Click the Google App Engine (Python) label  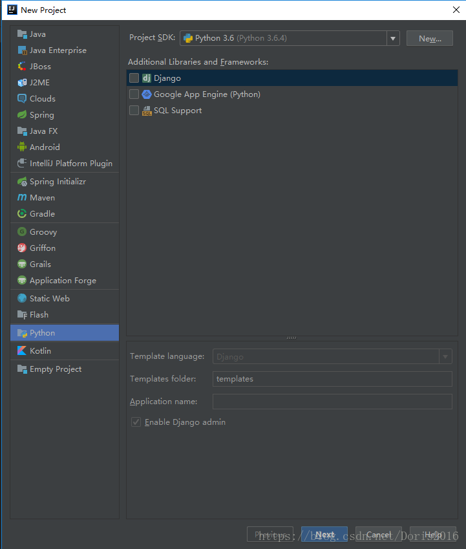pyautogui.click(x=207, y=94)
